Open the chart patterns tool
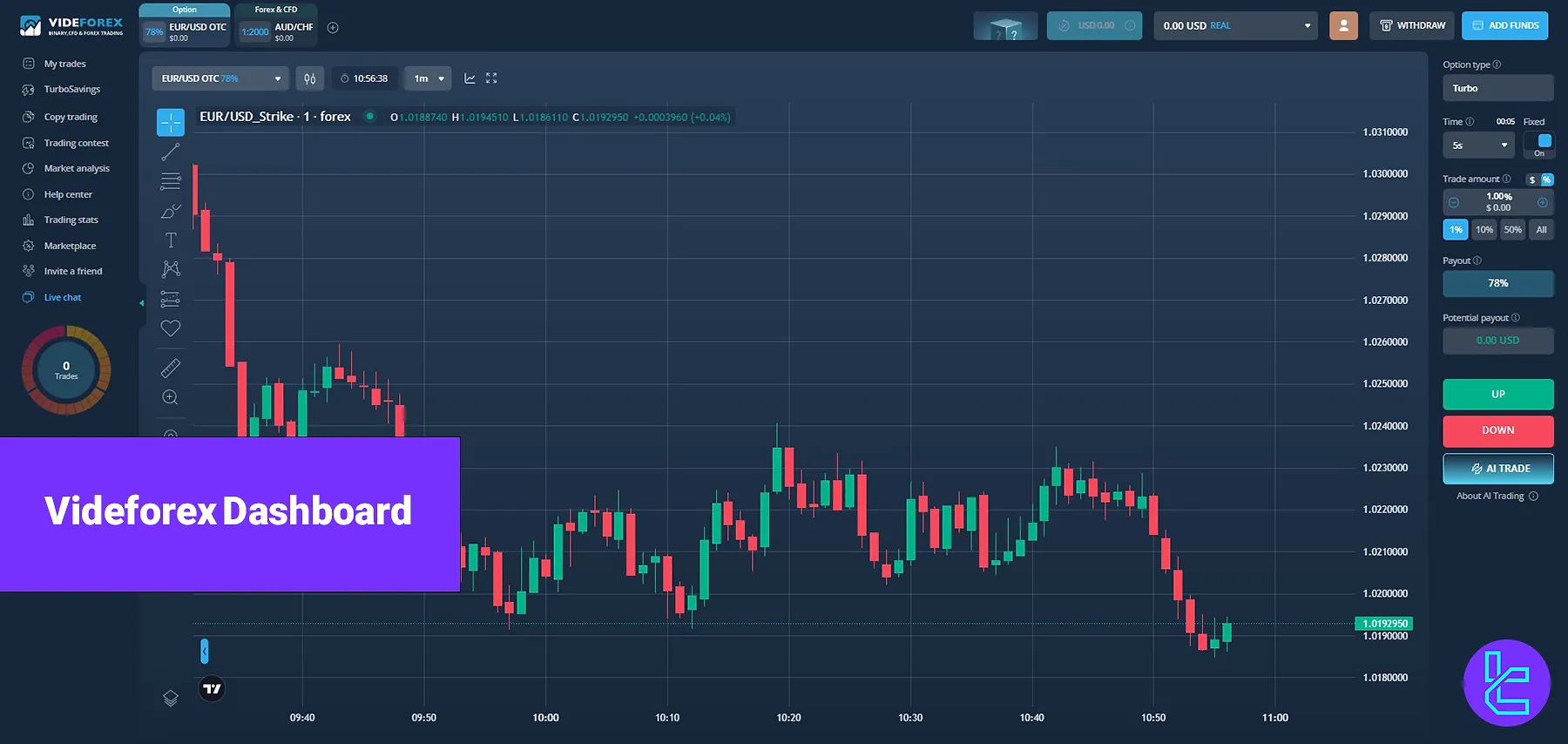This screenshot has width=1568, height=744. pos(171,269)
